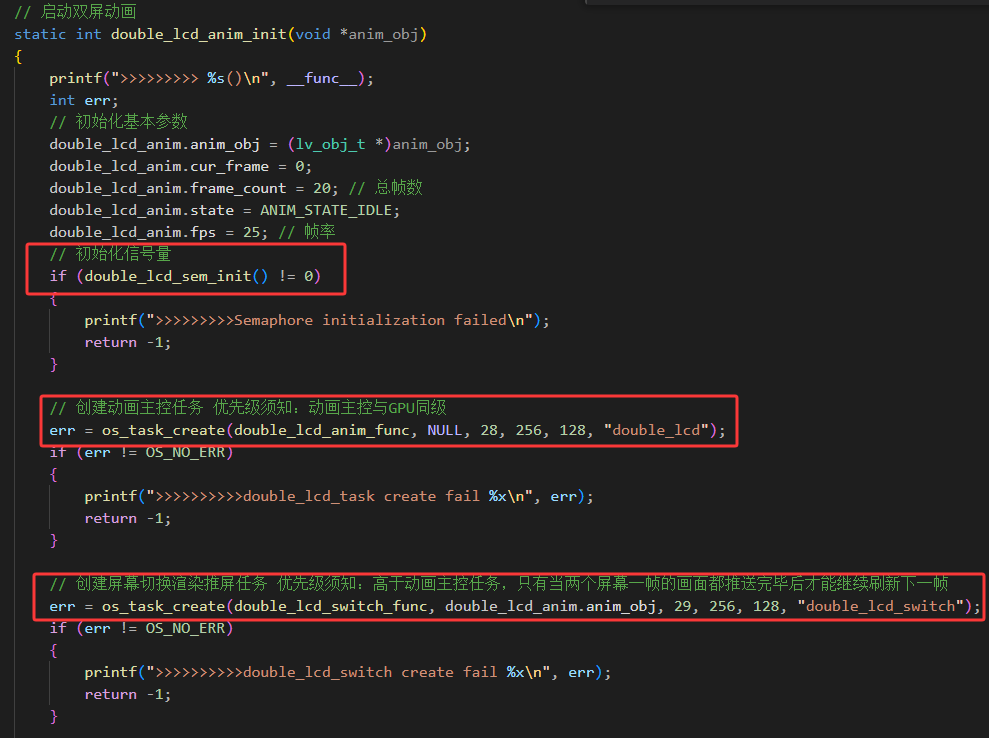Click the double_lcd_sem_init() call

[176, 276]
